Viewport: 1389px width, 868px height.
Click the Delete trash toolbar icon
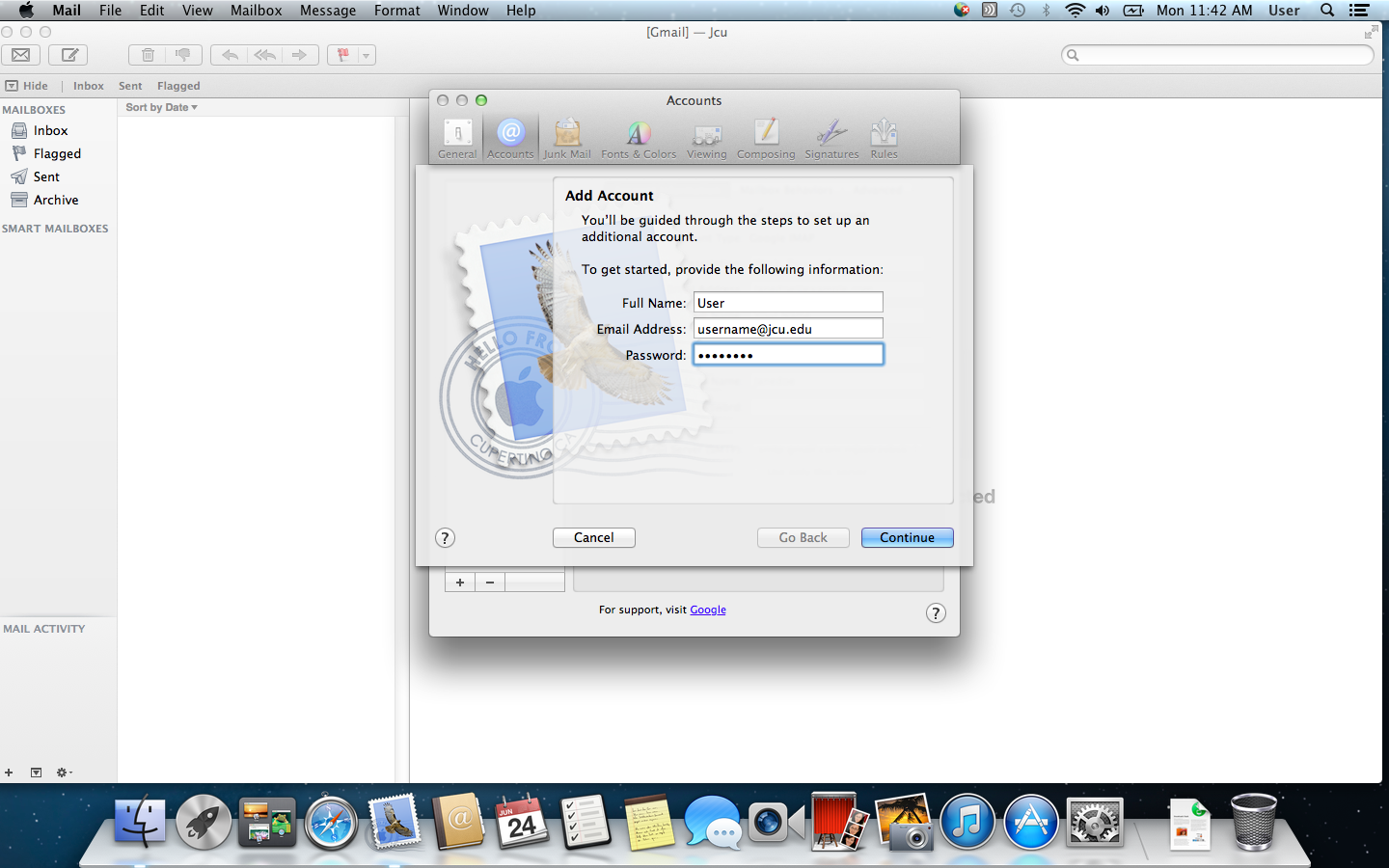(148, 55)
